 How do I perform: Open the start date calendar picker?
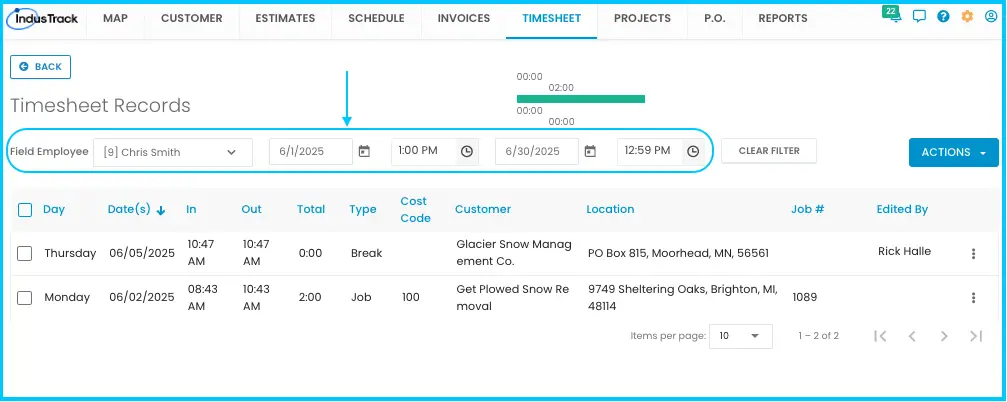pyautogui.click(x=364, y=152)
